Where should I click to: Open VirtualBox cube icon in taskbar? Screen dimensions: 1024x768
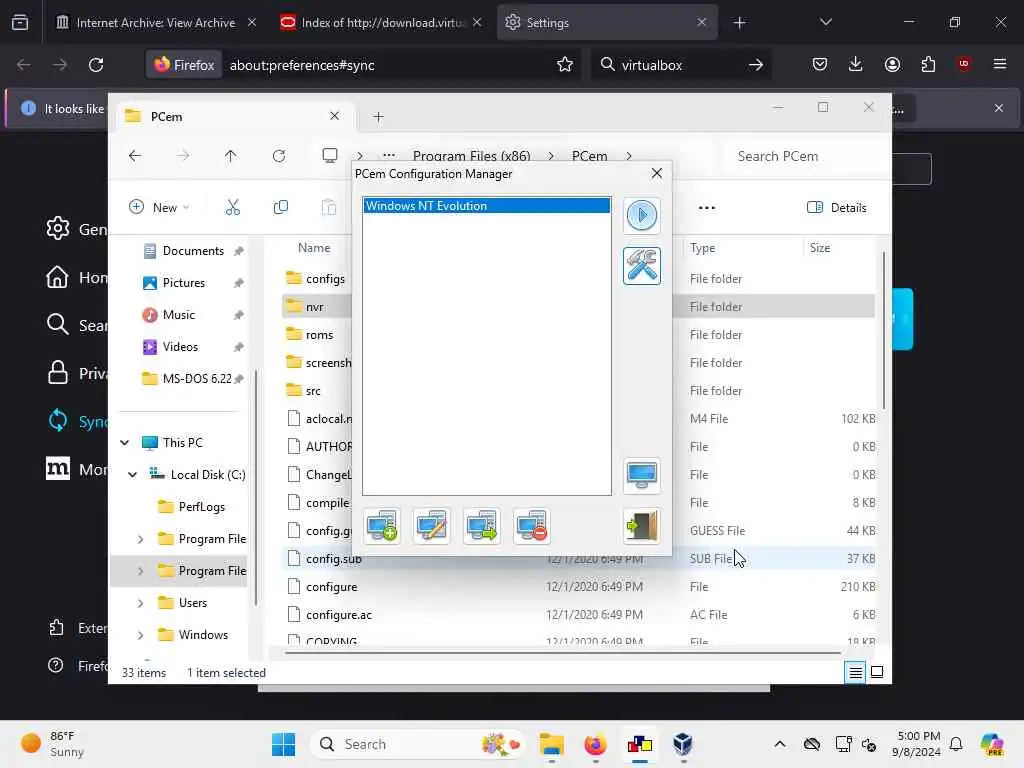tap(682, 744)
